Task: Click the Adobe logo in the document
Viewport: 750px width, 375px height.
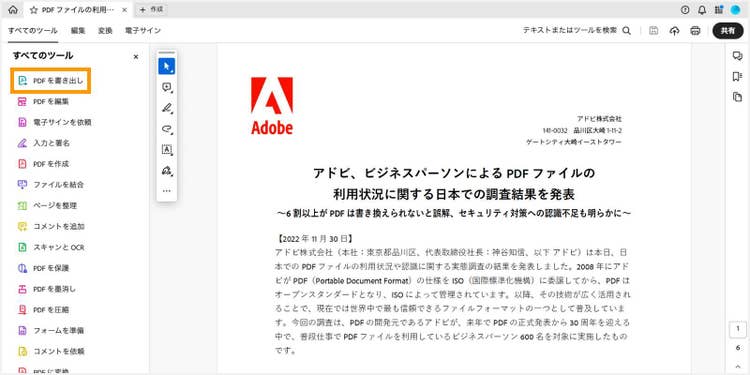Action: click(x=272, y=106)
